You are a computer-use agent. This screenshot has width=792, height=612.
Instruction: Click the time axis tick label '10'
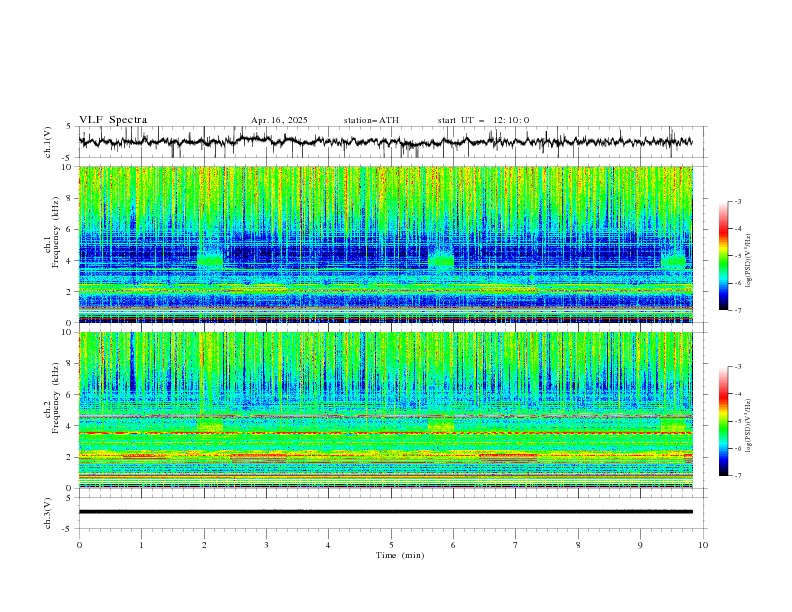click(x=703, y=545)
